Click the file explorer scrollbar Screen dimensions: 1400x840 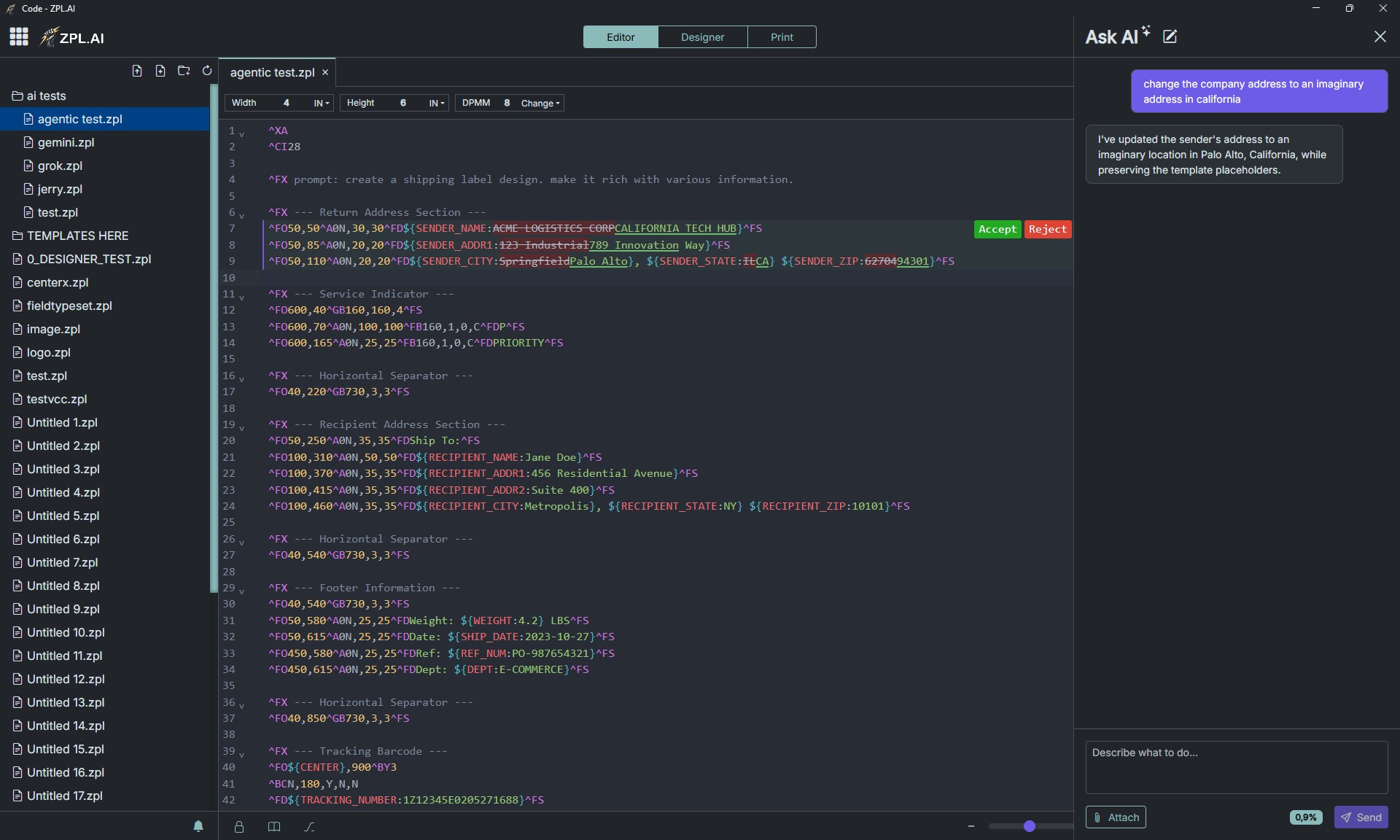tap(214, 339)
